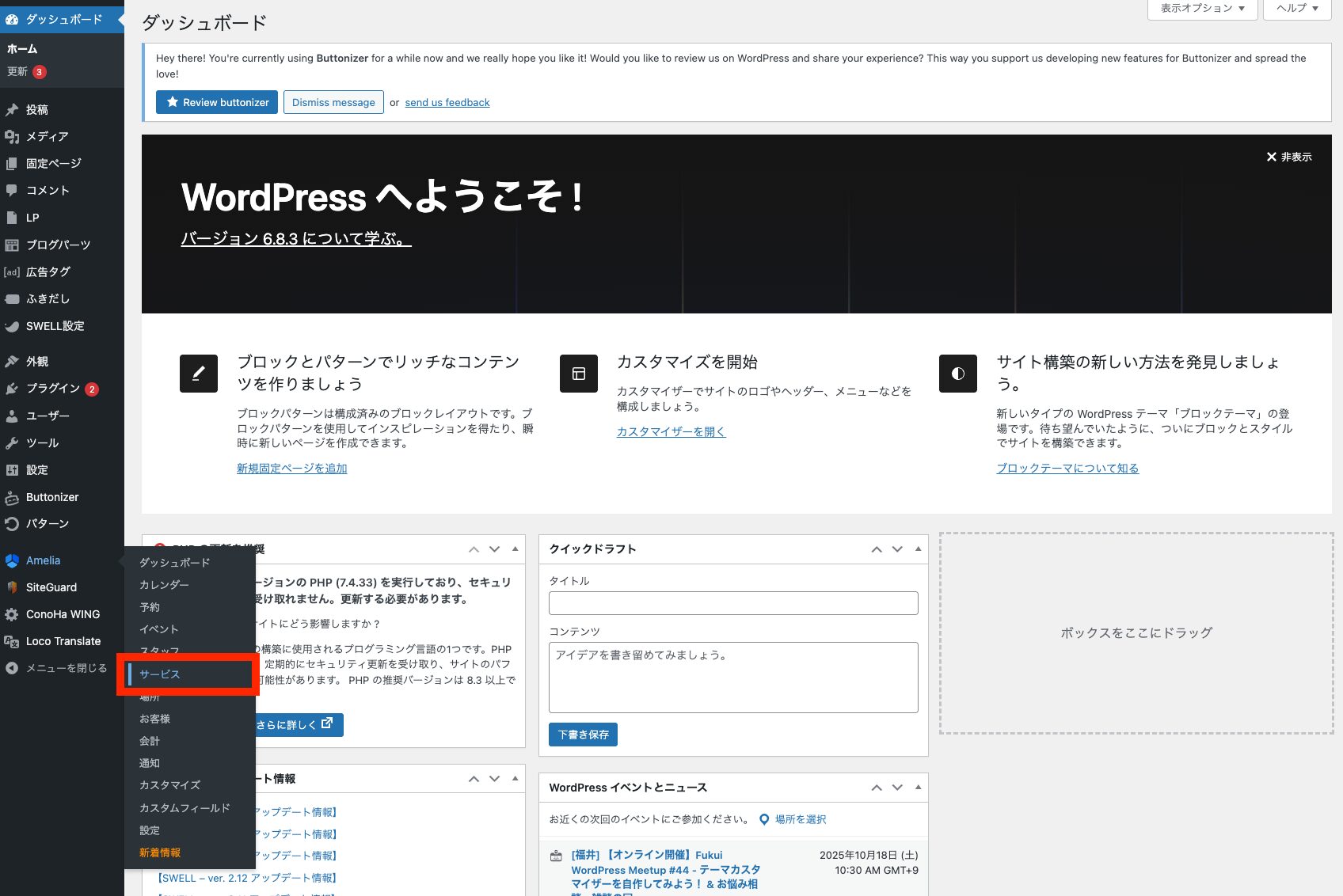This screenshot has width=1343, height=896.
Task: Click the Review buttonizer button
Action: pyautogui.click(x=217, y=102)
